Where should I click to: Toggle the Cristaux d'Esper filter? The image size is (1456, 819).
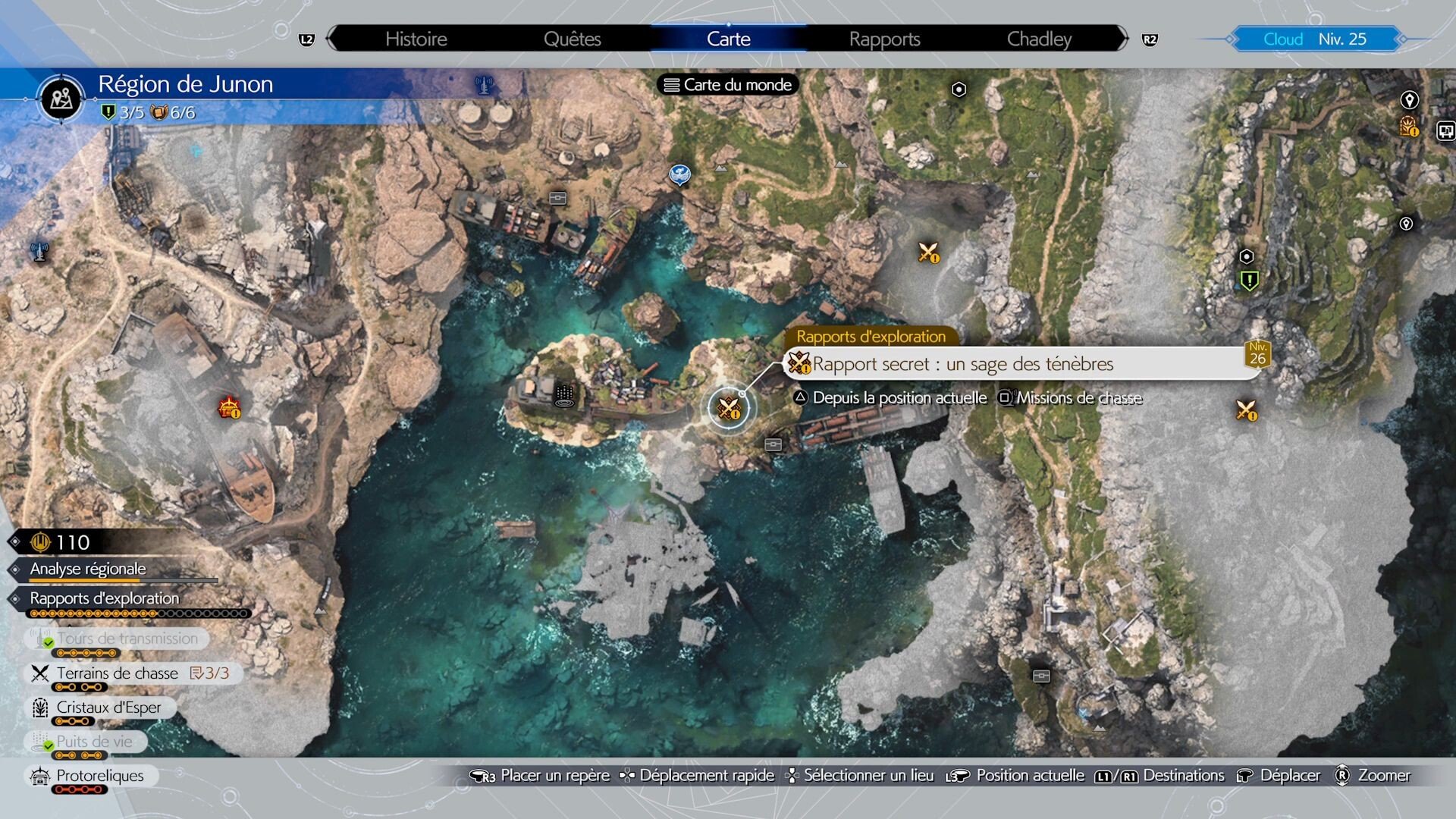pos(108,707)
